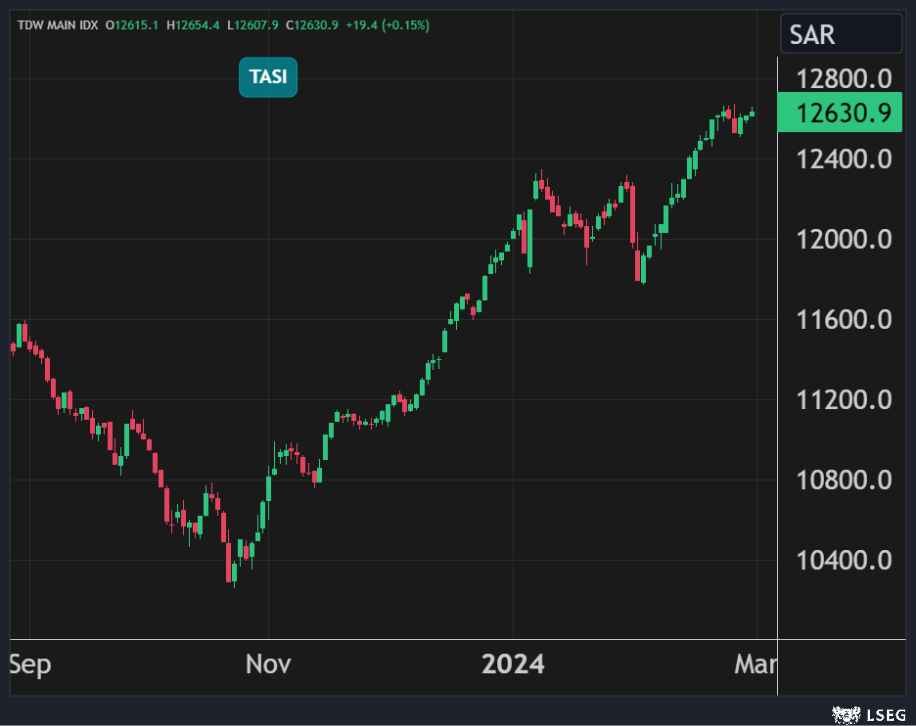Click the 10400.0 price axis label
This screenshot has height=726, width=916.
click(x=845, y=560)
